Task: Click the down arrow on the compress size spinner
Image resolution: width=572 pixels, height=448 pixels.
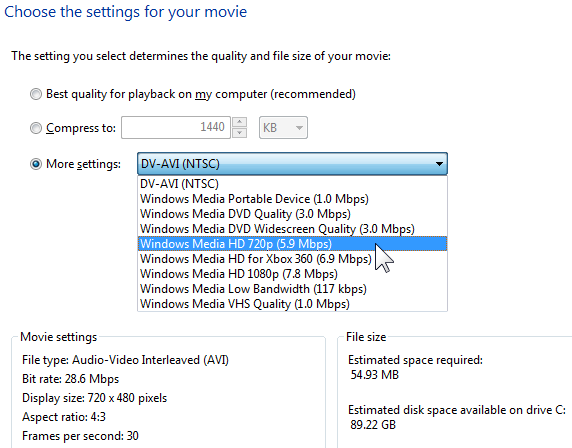Action: click(240, 133)
